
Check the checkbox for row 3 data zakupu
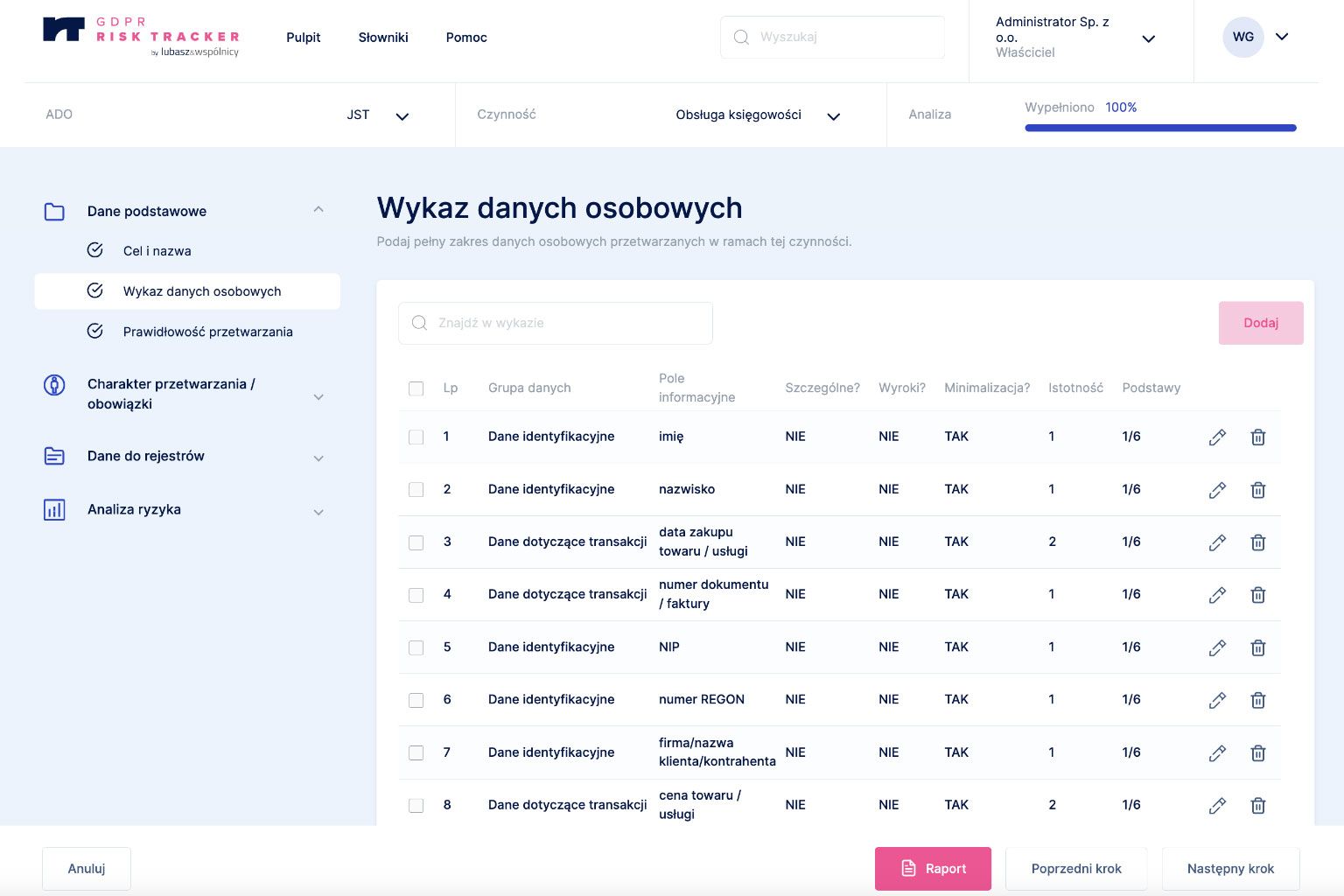coord(416,542)
